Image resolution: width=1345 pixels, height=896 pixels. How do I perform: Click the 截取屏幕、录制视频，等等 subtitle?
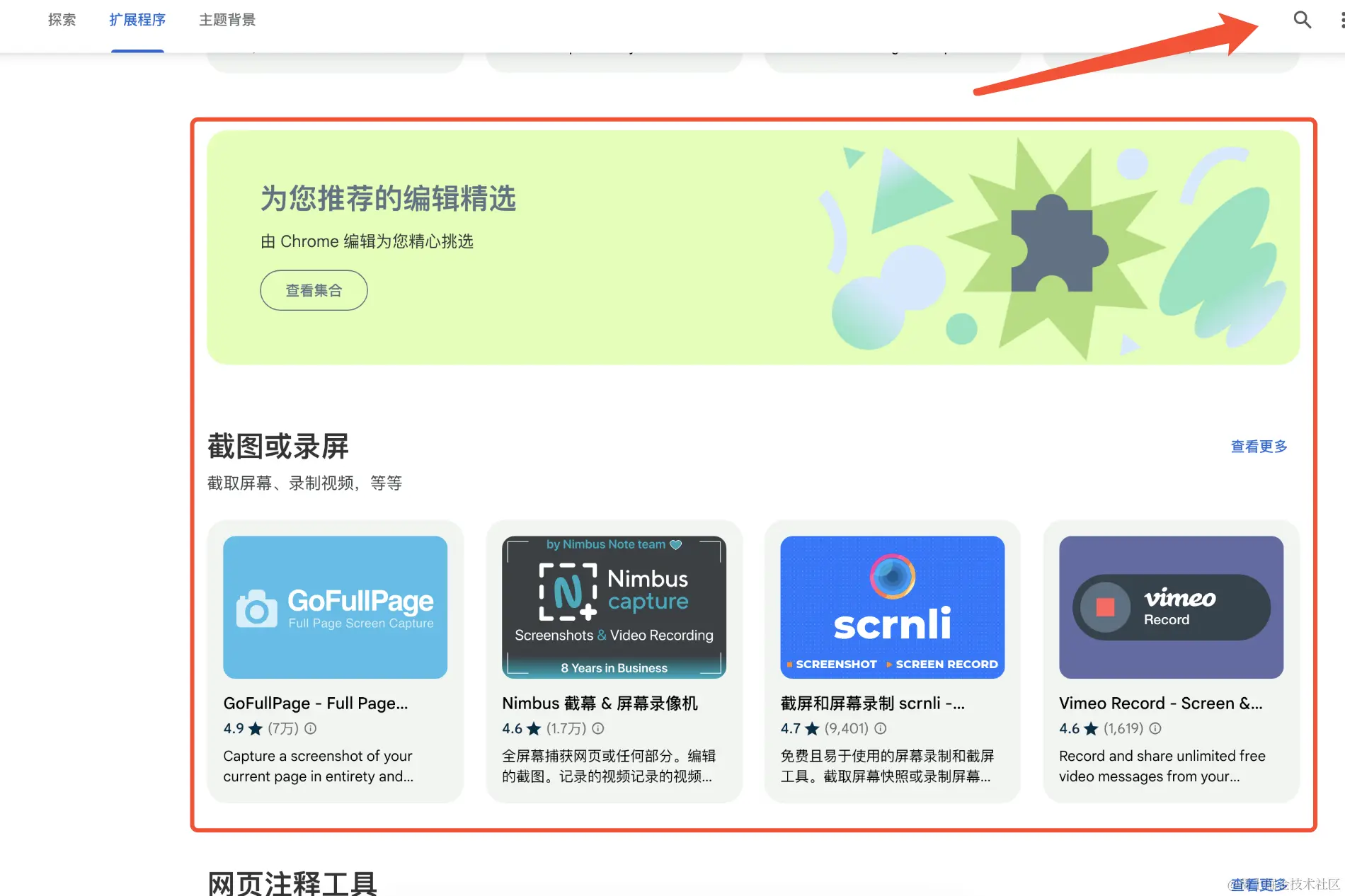pyautogui.click(x=304, y=483)
